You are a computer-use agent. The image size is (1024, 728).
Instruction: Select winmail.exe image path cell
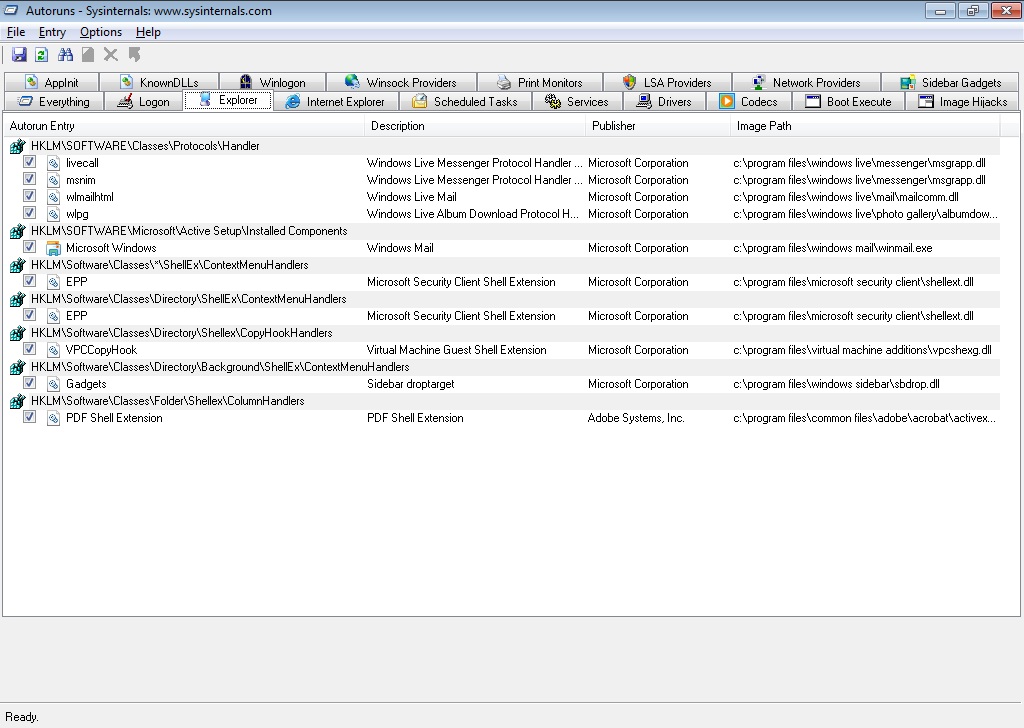833,248
